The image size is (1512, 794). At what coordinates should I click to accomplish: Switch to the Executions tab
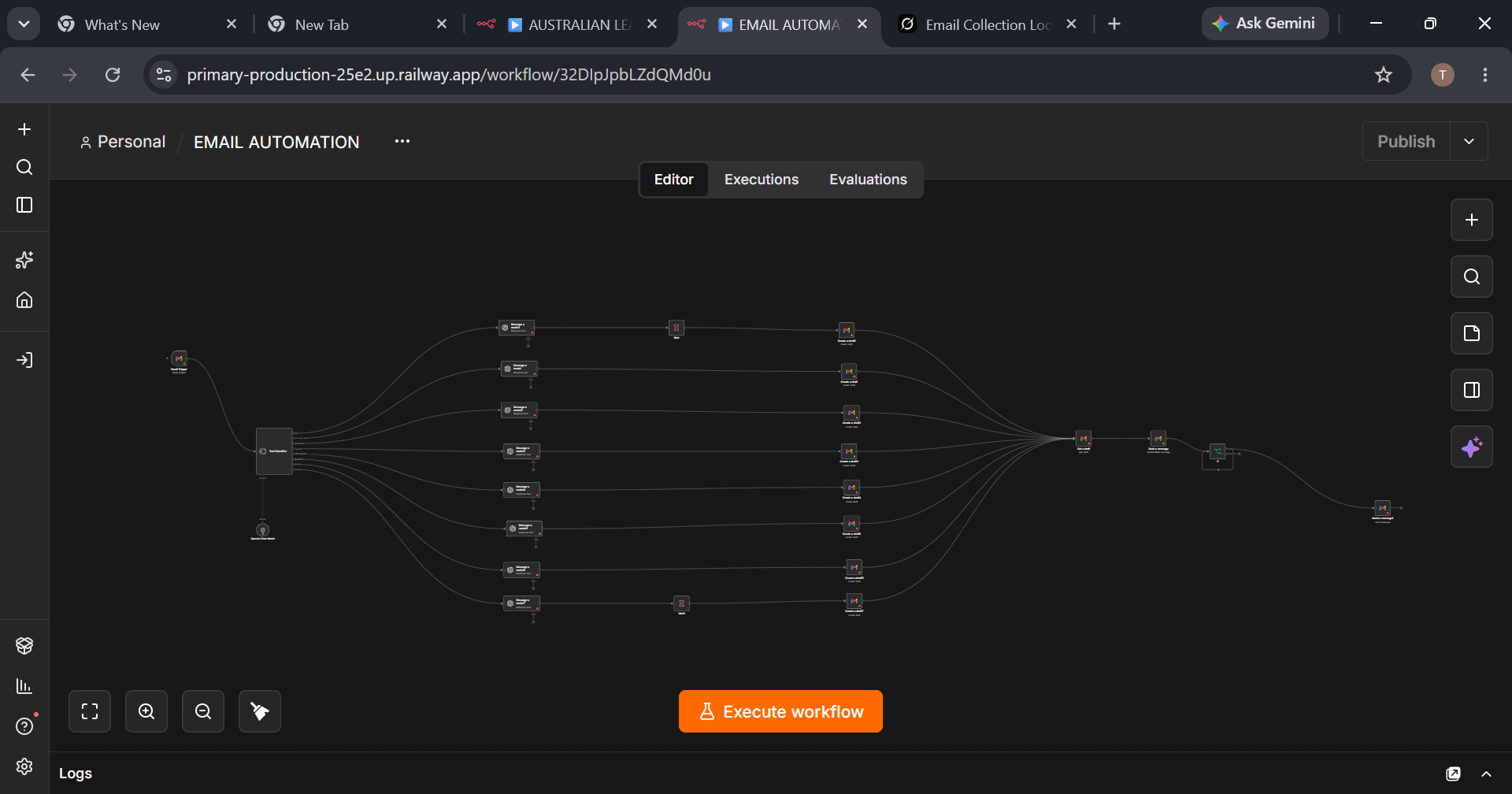[762, 180]
